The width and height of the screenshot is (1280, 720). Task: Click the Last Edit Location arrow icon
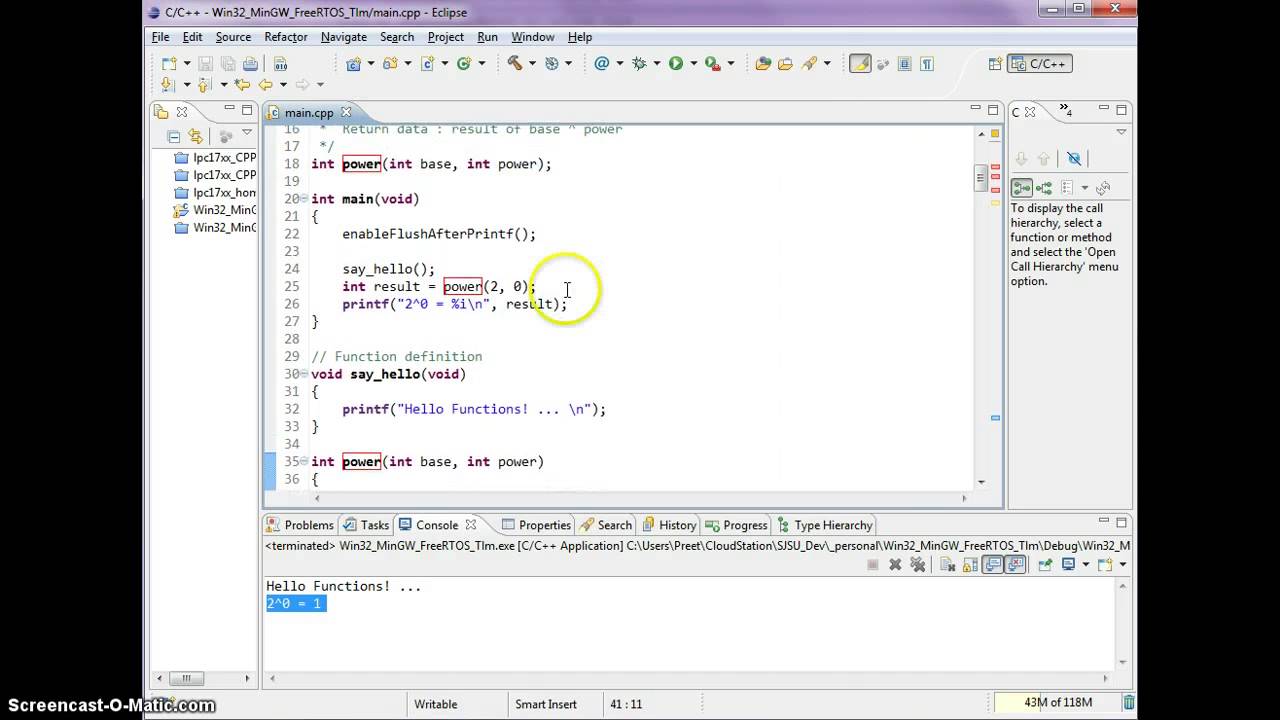pos(242,85)
